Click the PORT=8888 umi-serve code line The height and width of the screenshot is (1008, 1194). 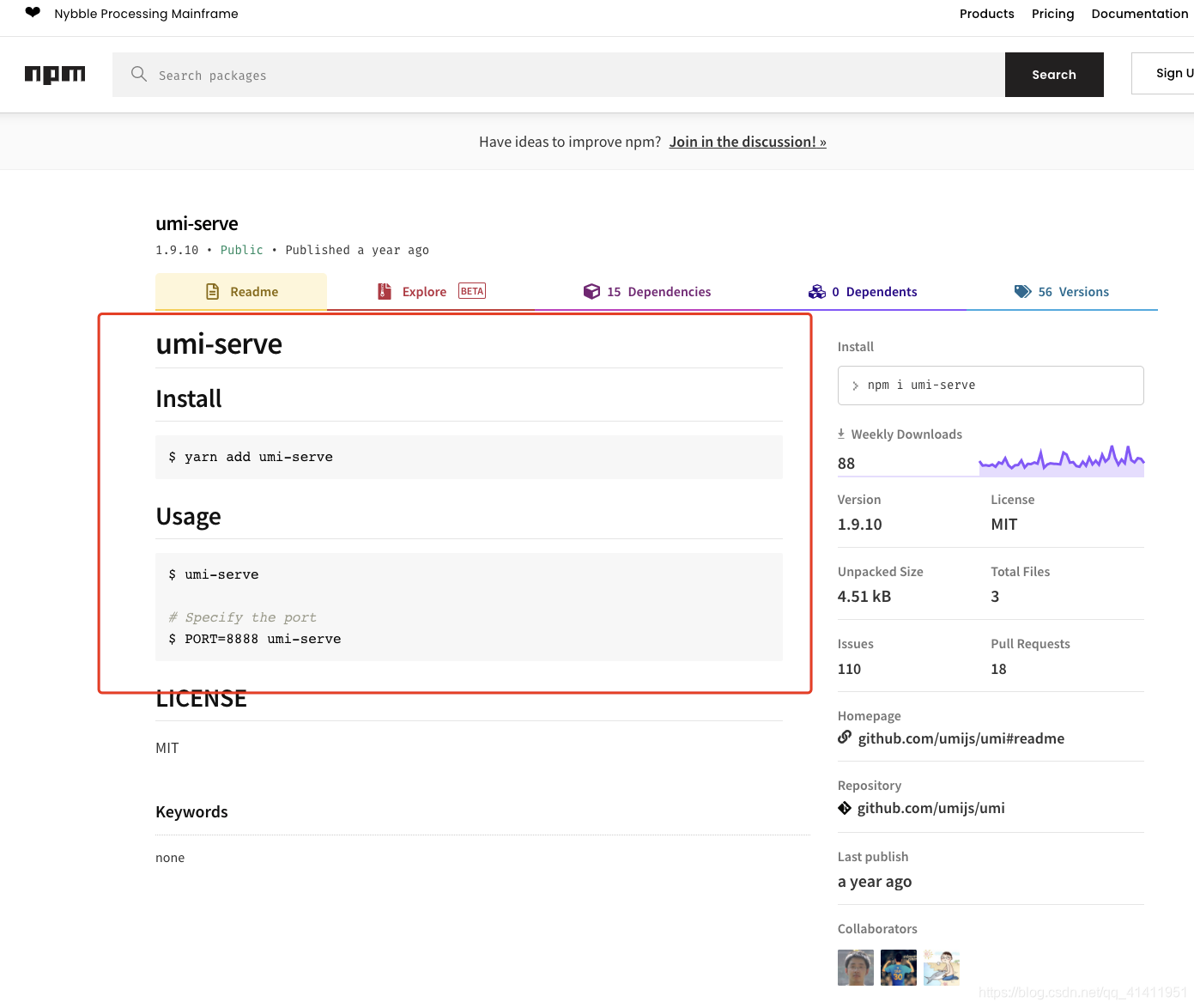[255, 639]
